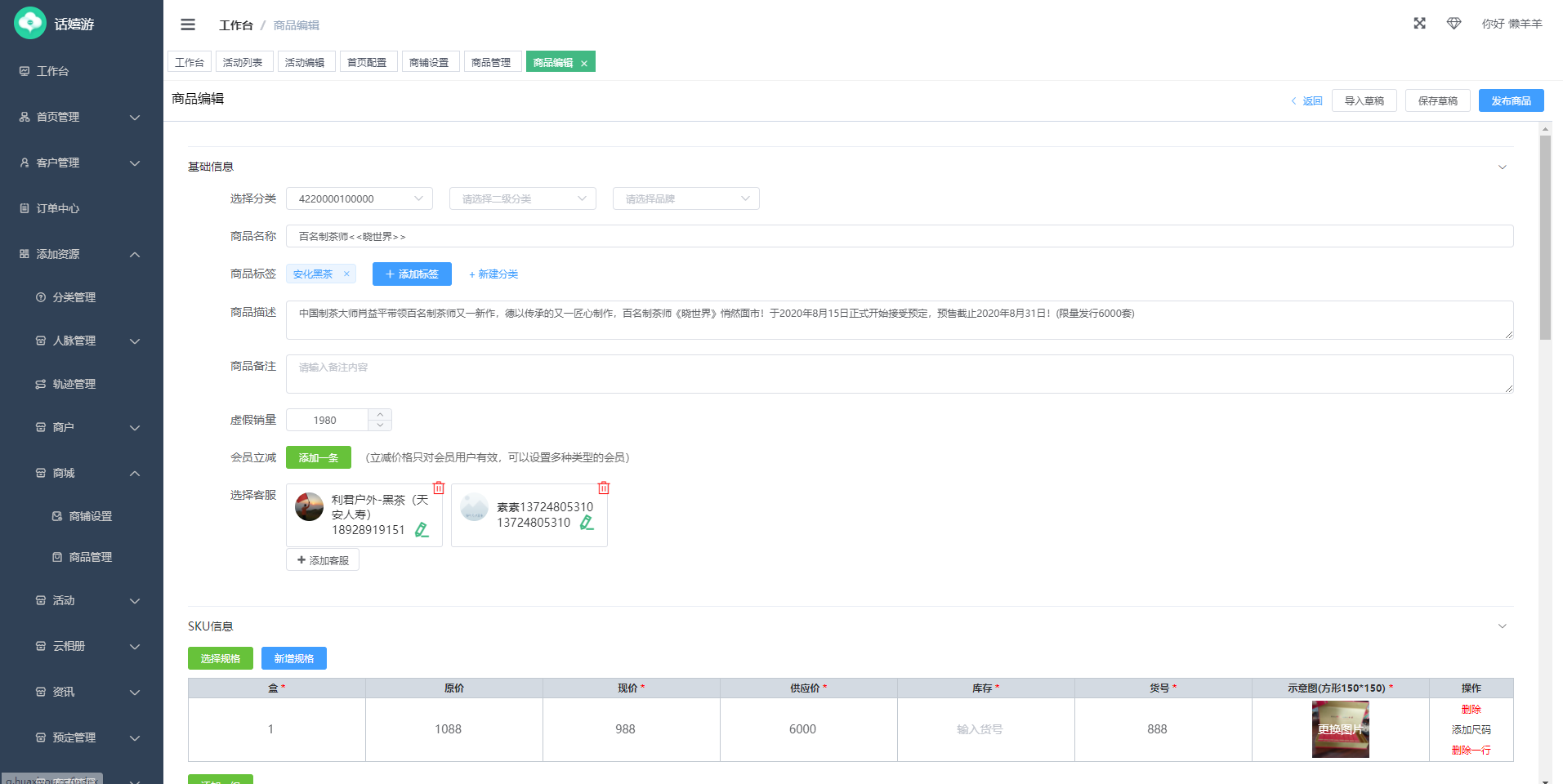Expand 活动 sidebar menu
Viewport: 1563px width, 784px height.
pos(82,600)
